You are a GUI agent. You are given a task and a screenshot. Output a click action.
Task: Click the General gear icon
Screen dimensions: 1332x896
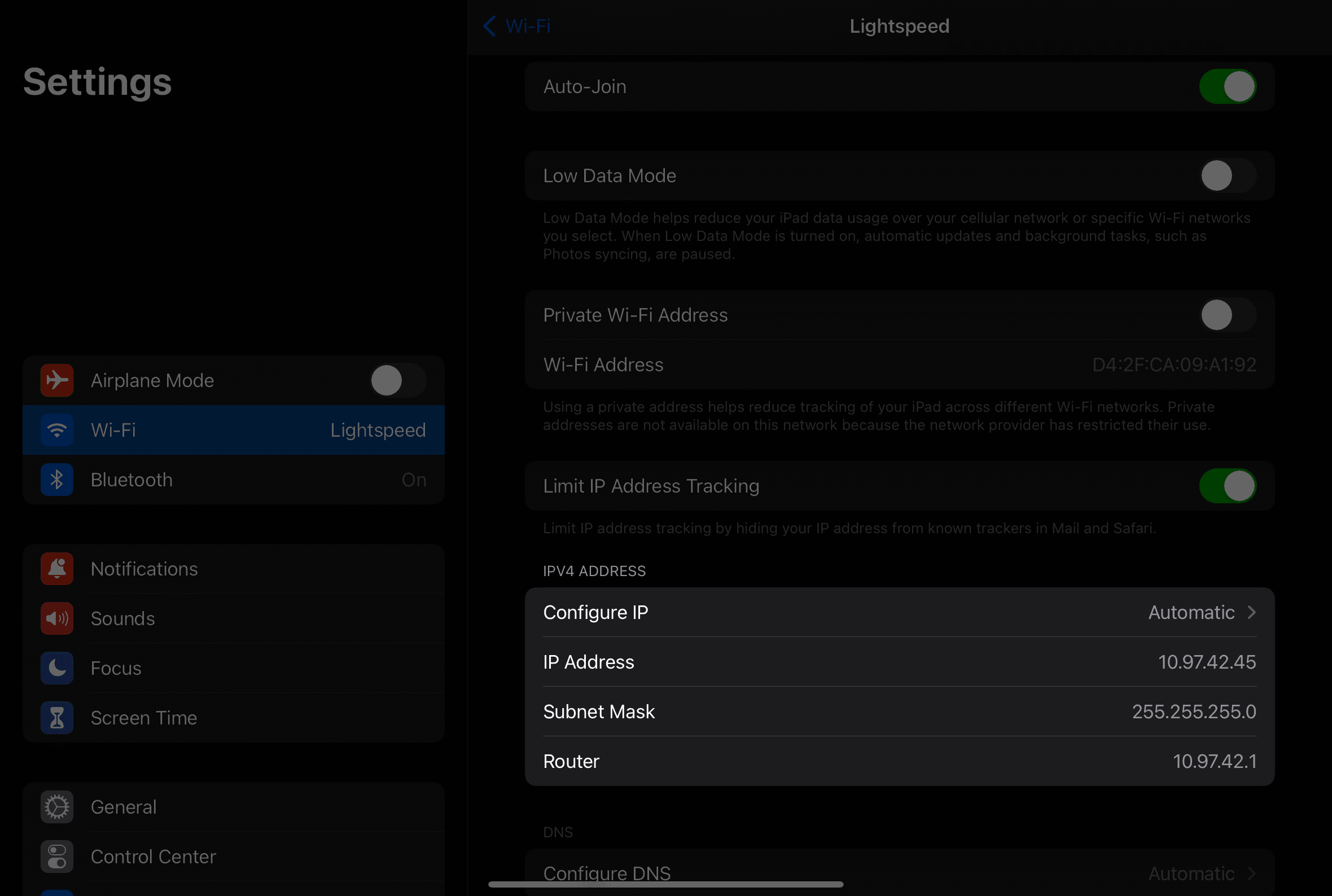coord(56,807)
